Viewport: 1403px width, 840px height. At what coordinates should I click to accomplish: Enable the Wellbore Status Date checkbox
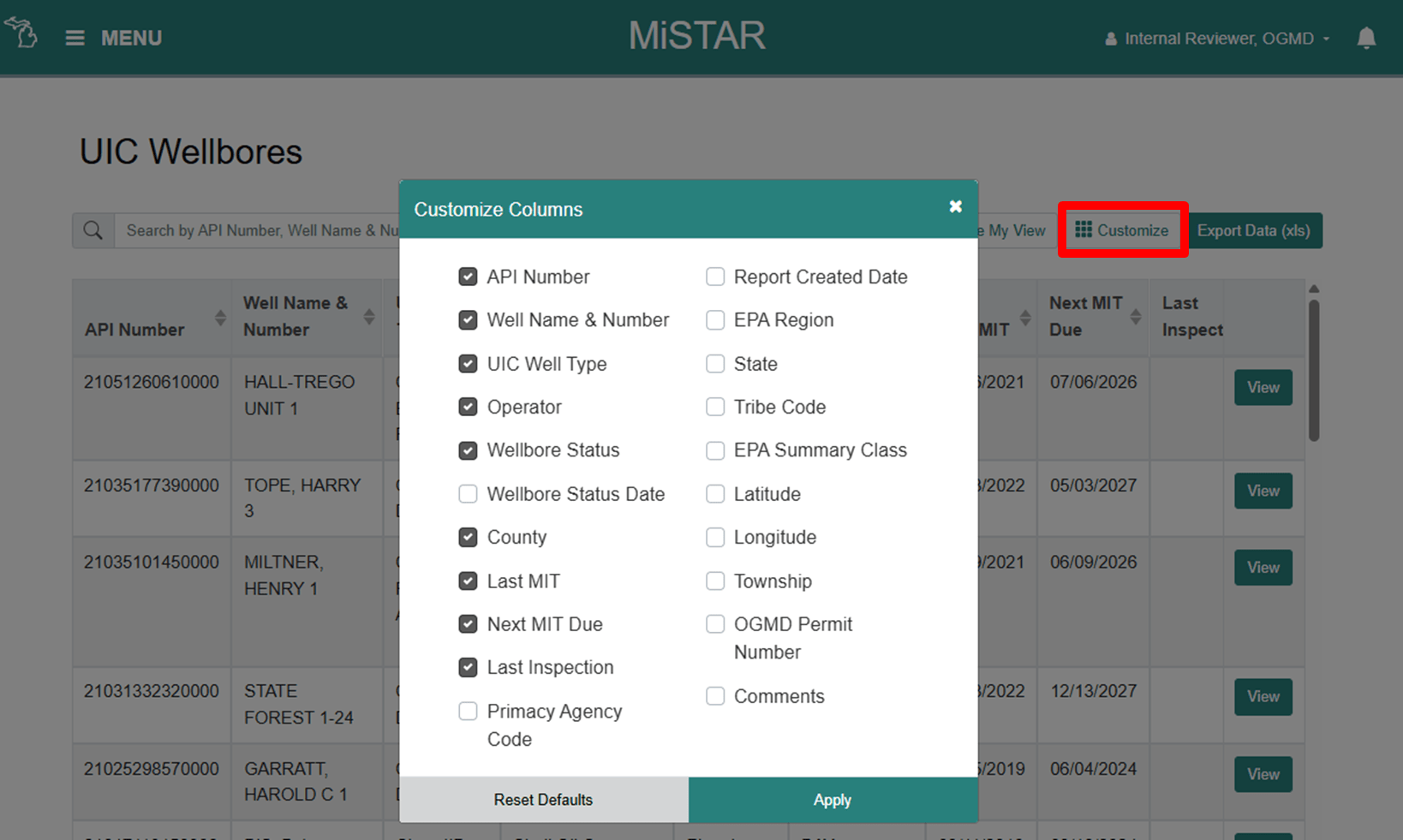point(468,494)
